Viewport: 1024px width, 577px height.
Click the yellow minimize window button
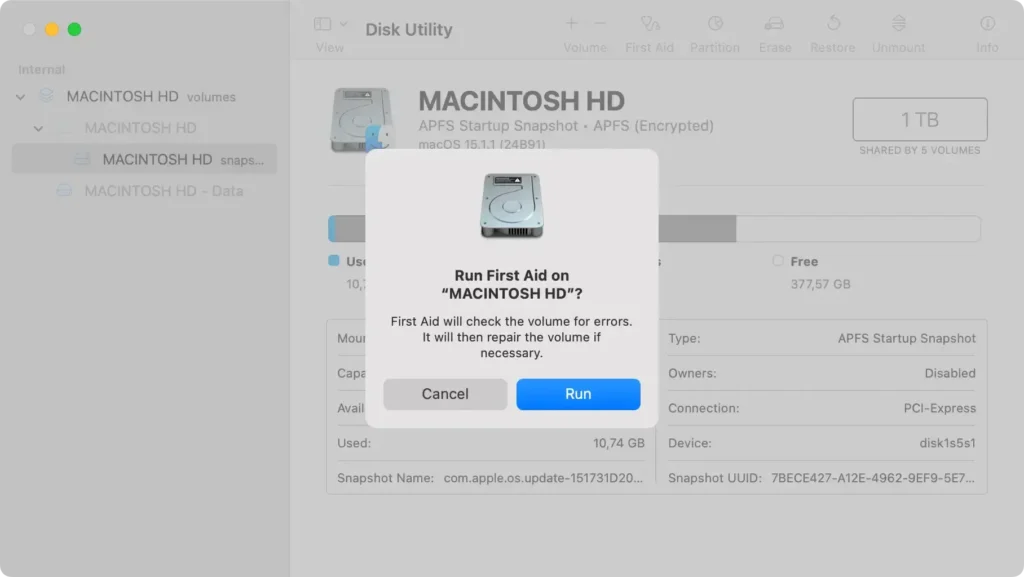coord(52,29)
